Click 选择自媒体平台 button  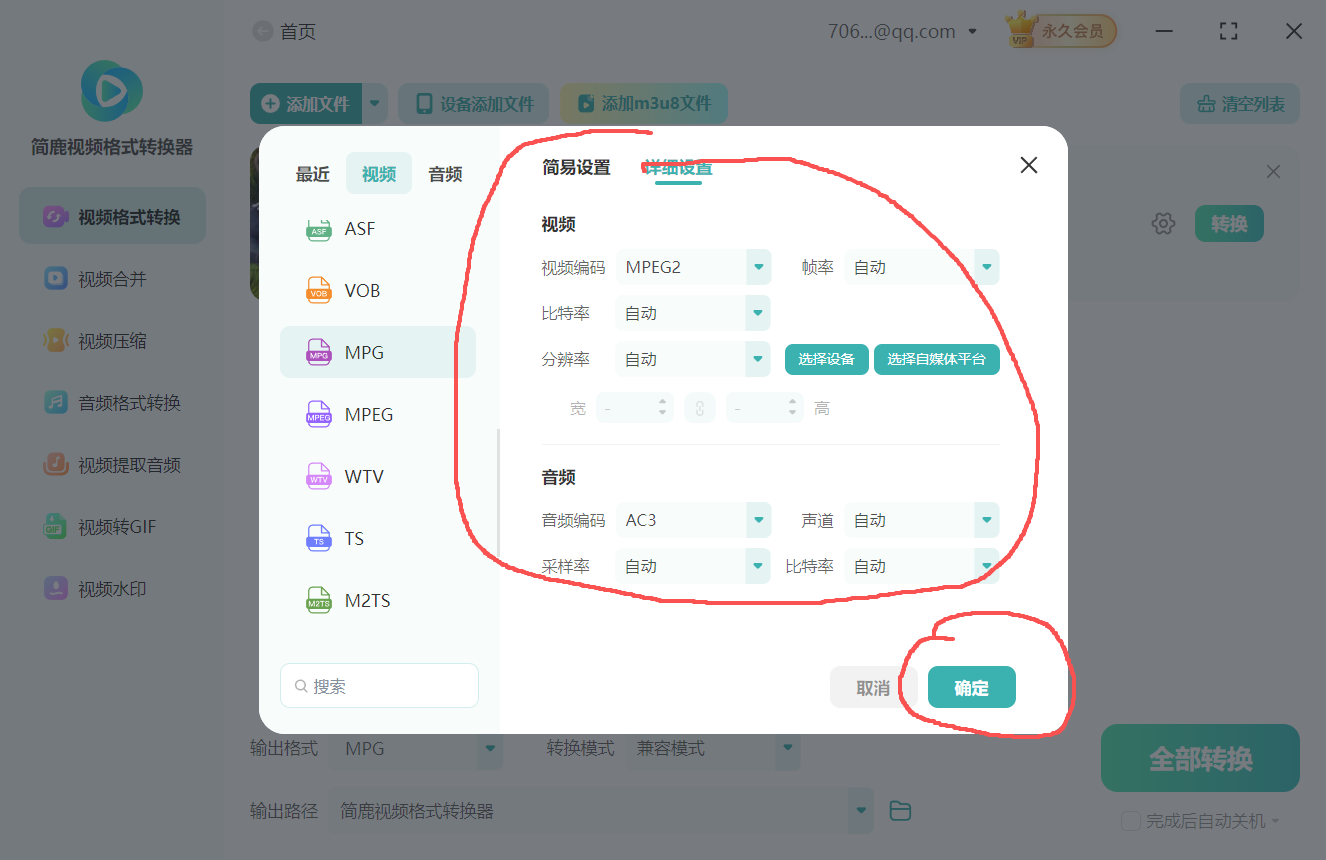click(x=936, y=359)
